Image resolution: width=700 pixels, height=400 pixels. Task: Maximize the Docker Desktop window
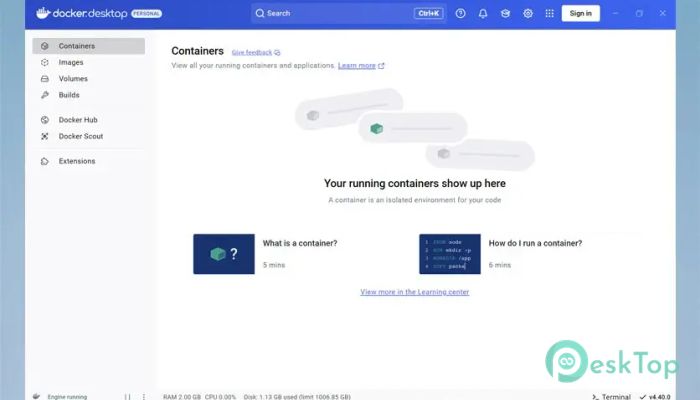[x=639, y=13]
